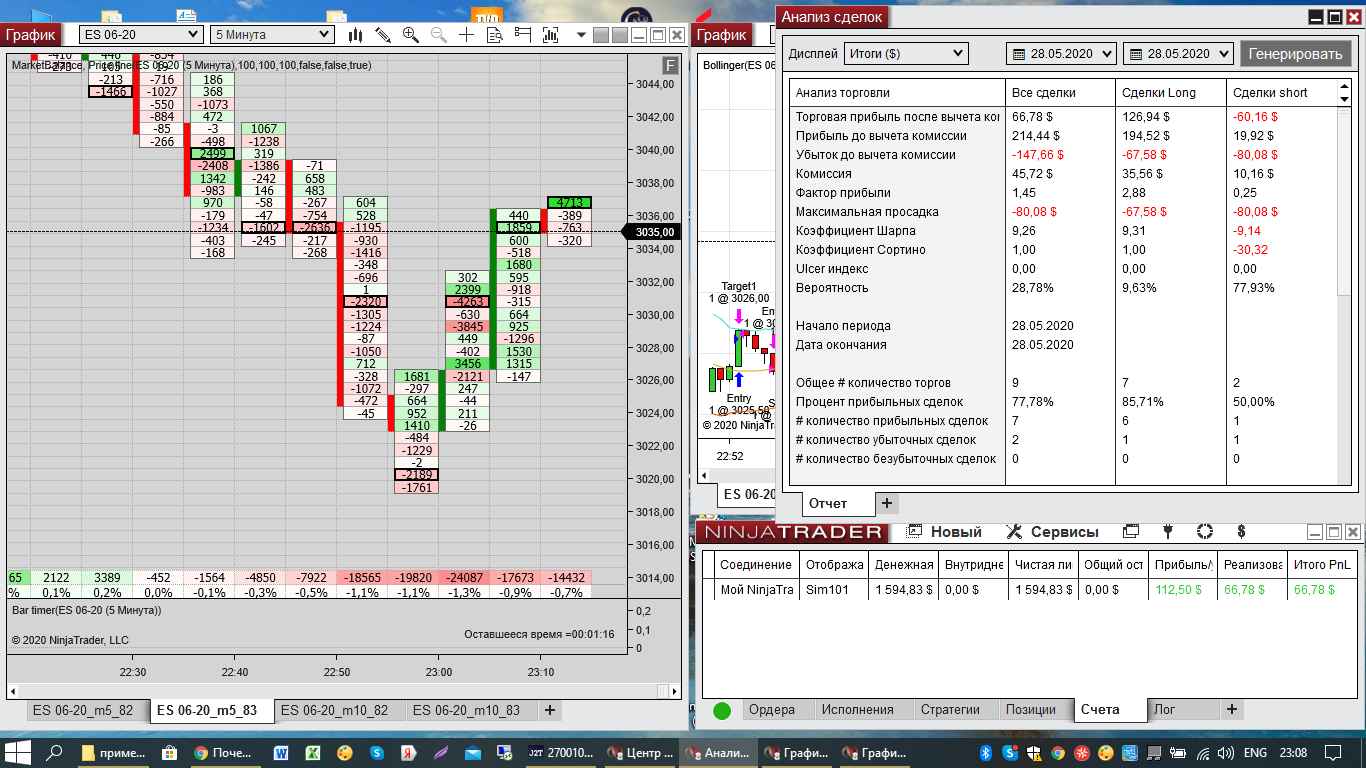Screen dimensions: 1366x768
Task: Select the crosshair cursor icon in chart toolbar
Action: point(466,35)
